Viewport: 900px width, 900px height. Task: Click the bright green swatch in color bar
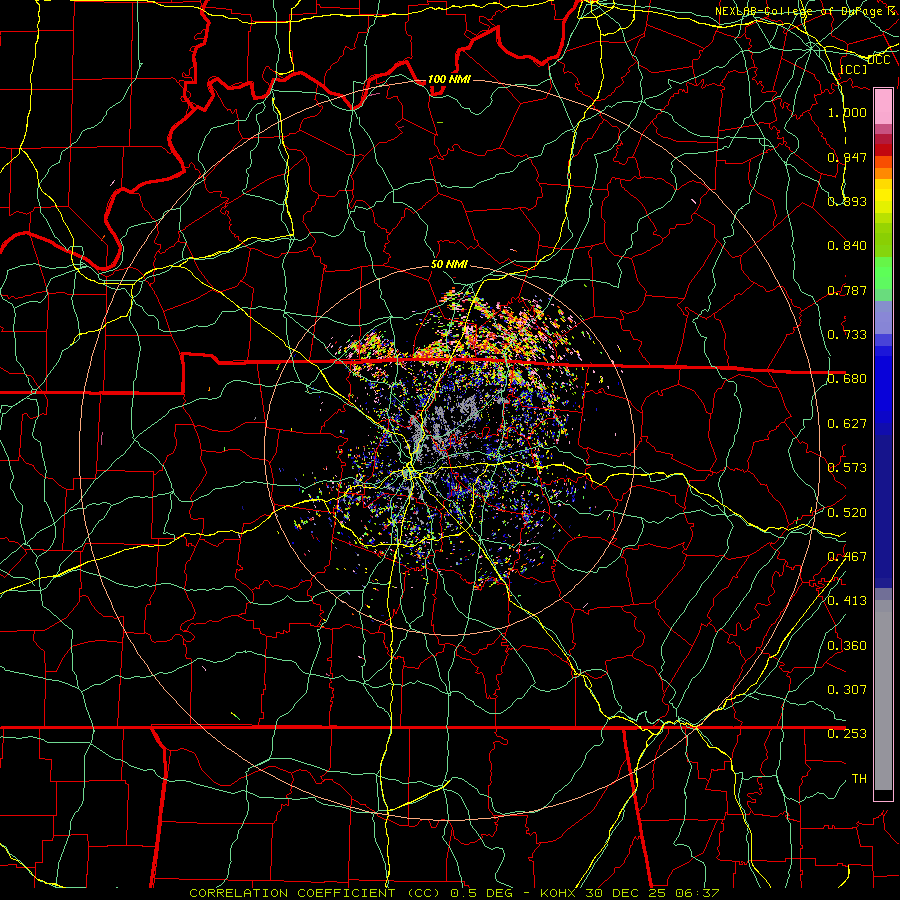coord(883,273)
